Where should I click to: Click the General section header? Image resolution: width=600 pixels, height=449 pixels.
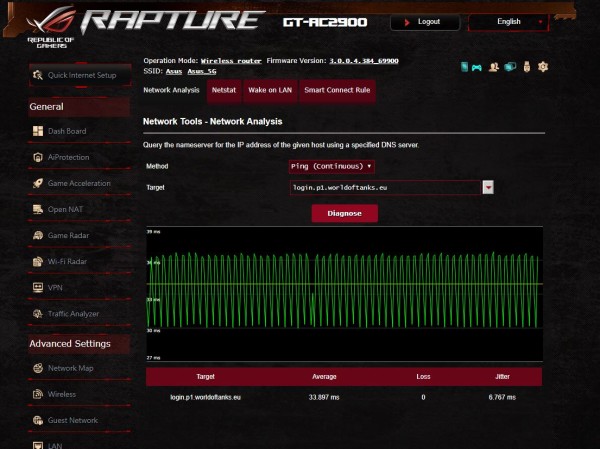tap(79, 107)
